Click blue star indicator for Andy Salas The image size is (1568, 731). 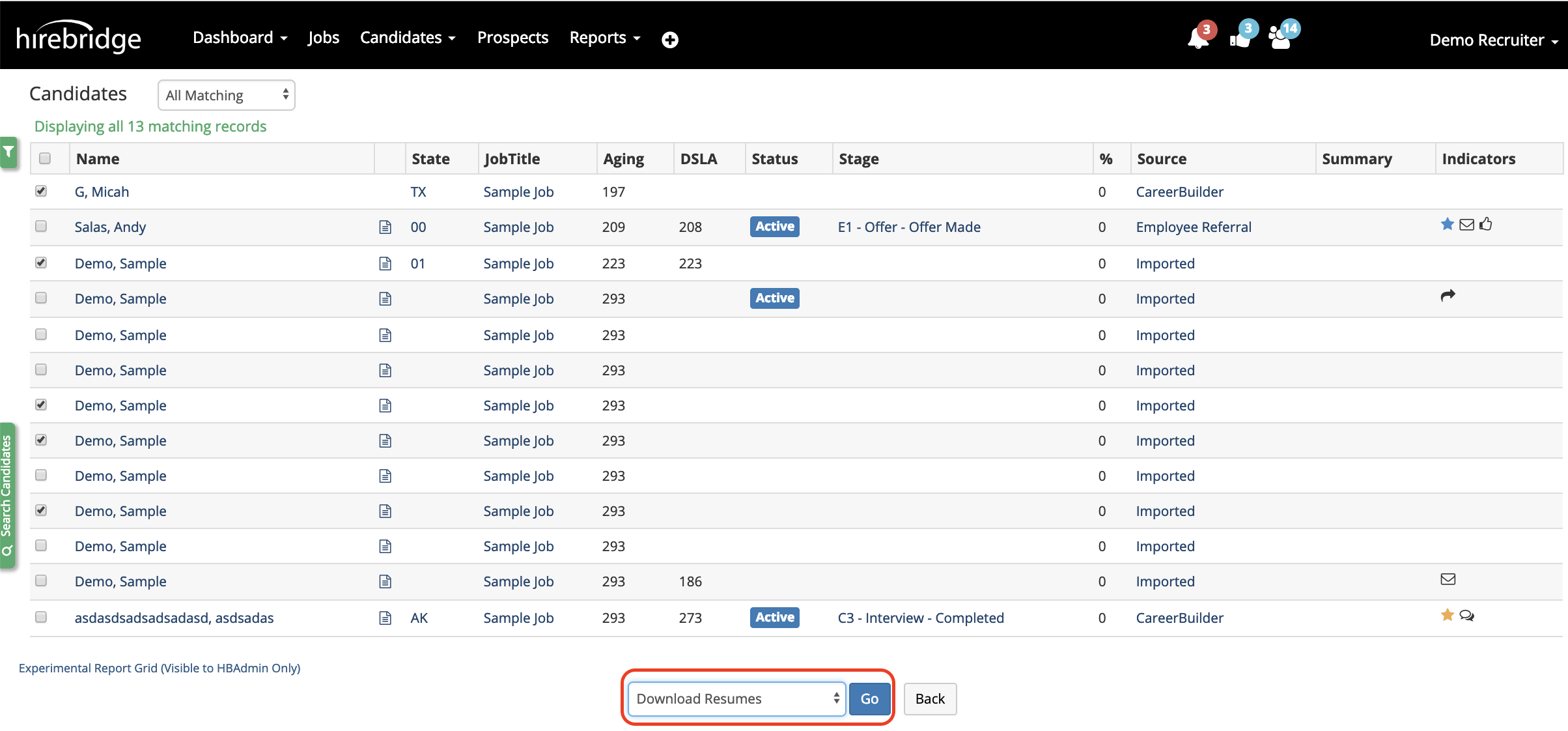point(1447,225)
